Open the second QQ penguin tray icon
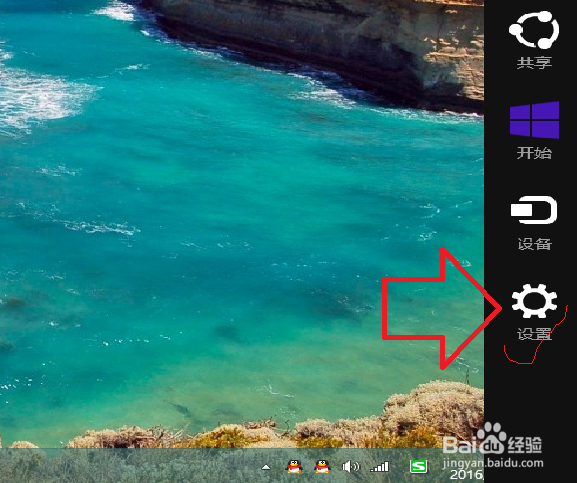The width and height of the screenshot is (577, 483). pyautogui.click(x=322, y=467)
